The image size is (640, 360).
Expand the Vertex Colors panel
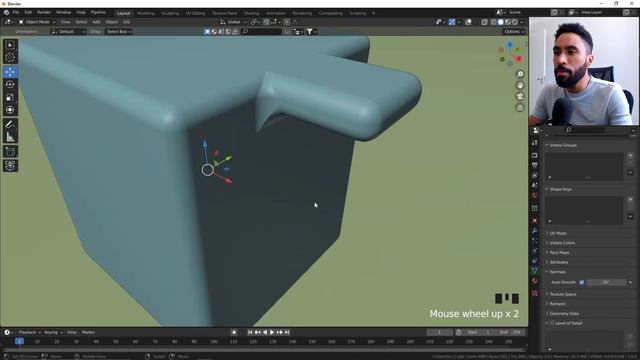point(562,243)
